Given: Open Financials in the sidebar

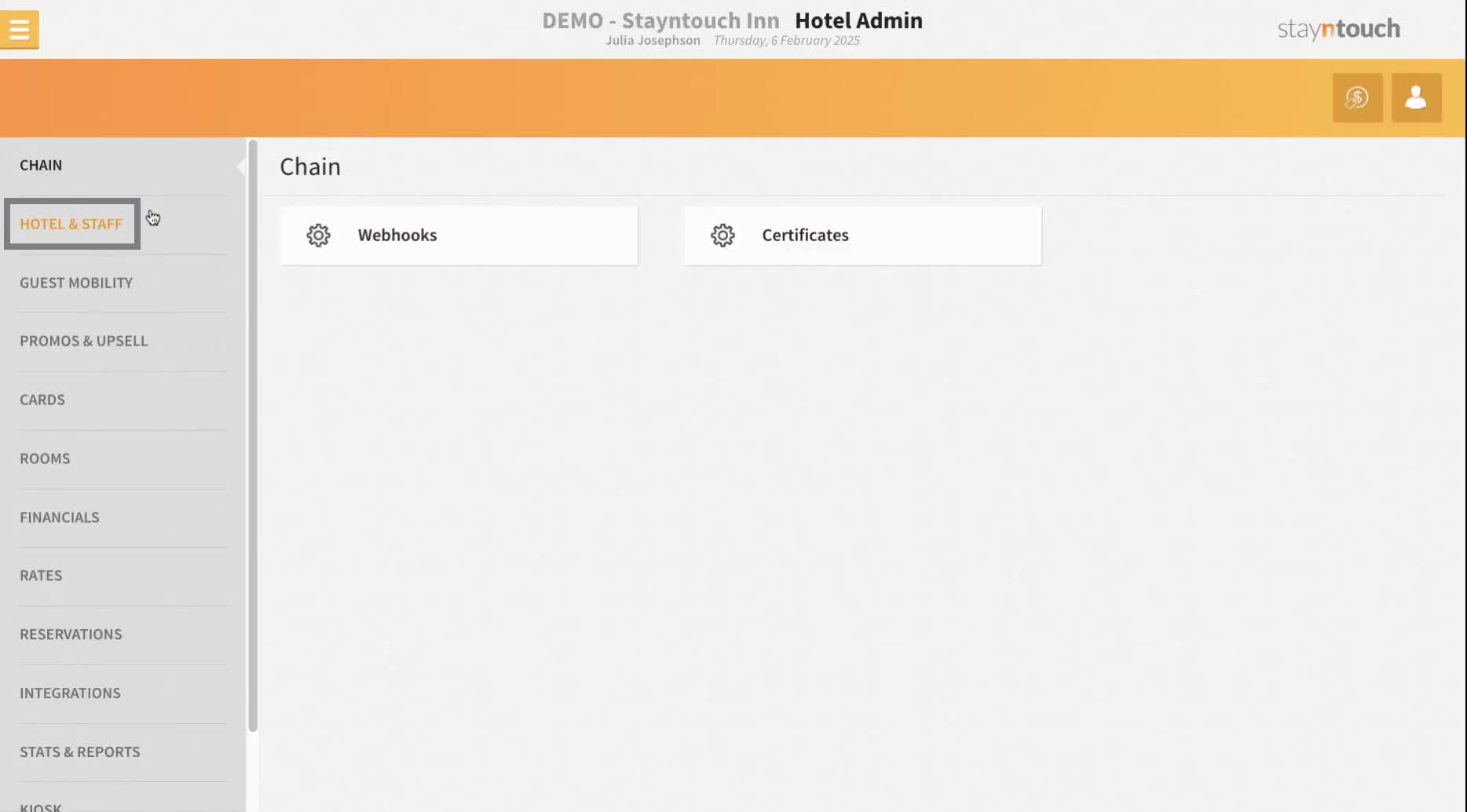Looking at the screenshot, I should click(x=60, y=518).
